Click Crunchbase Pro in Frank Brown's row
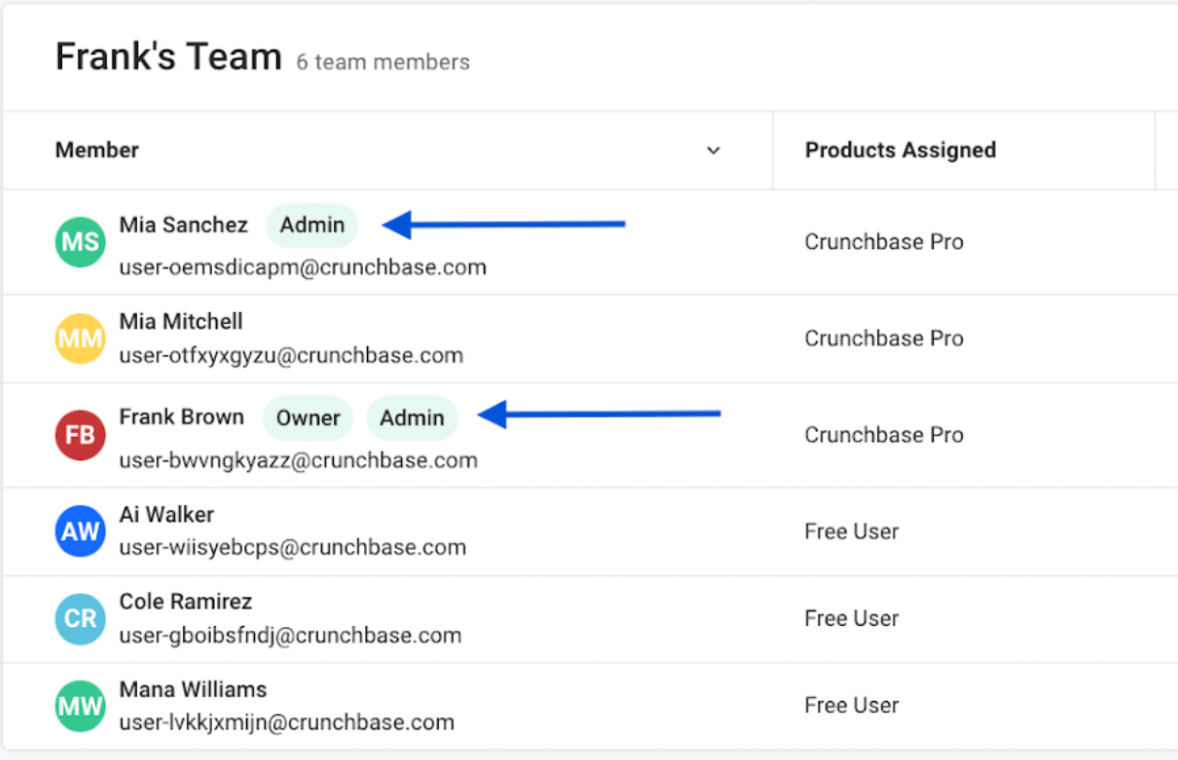The height and width of the screenshot is (760, 1178). point(884,435)
